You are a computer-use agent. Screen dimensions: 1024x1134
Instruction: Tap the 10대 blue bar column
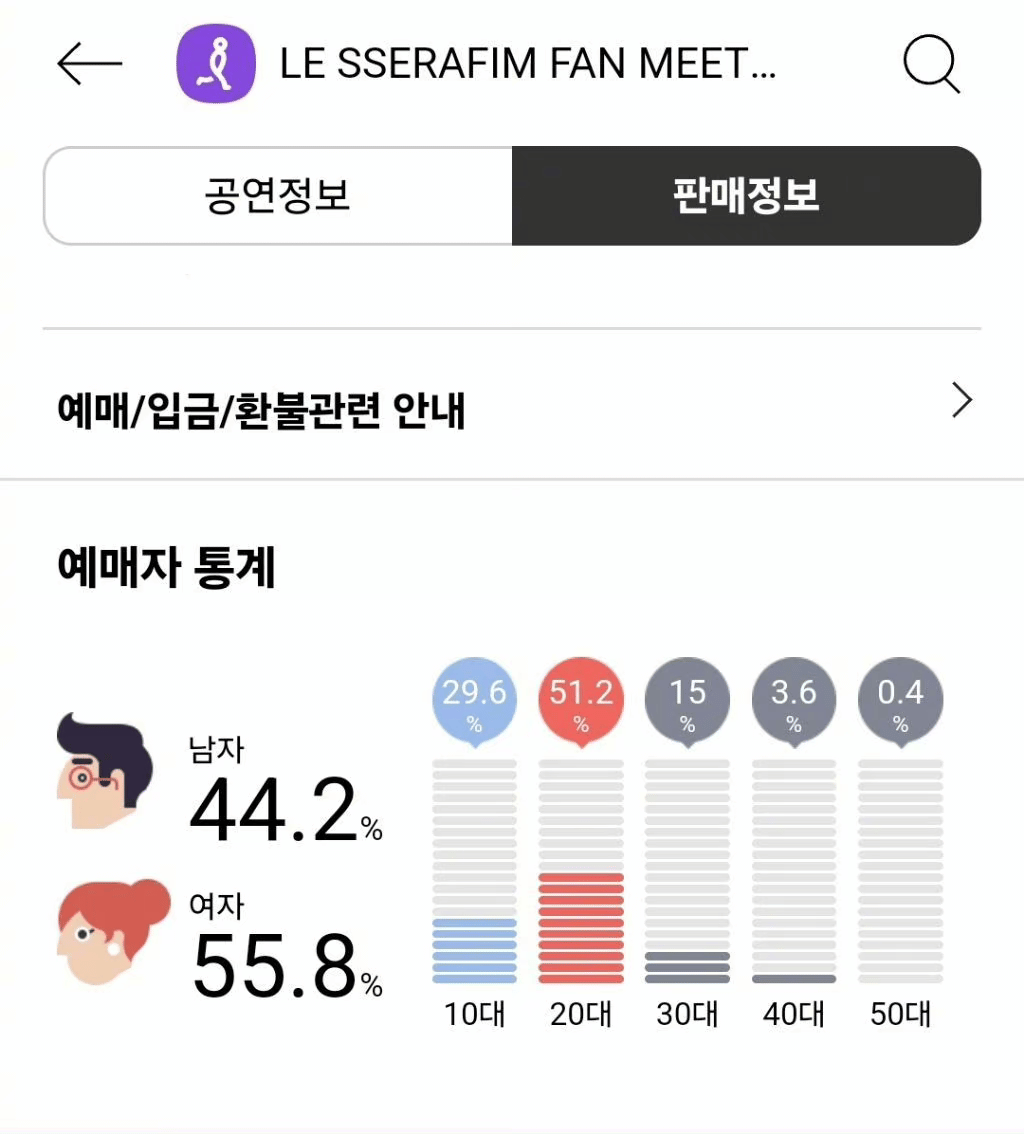(474, 871)
